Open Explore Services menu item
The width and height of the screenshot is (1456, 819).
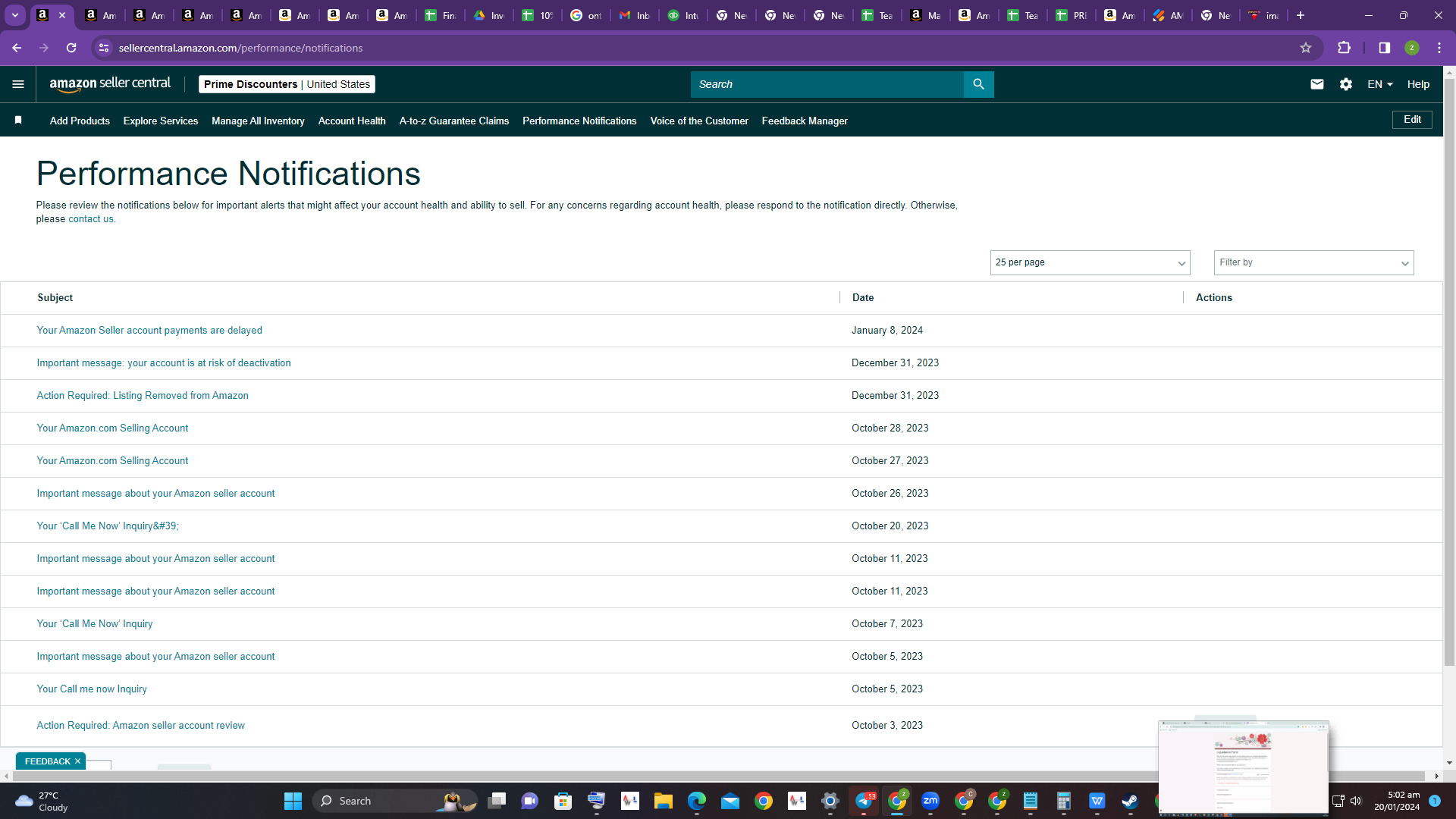point(161,121)
